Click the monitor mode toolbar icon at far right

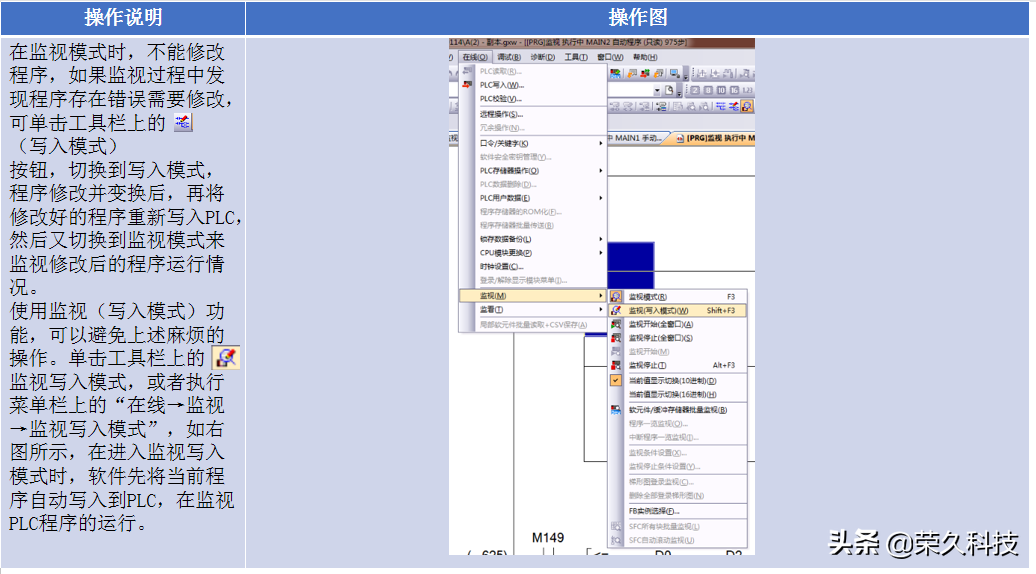click(747, 106)
